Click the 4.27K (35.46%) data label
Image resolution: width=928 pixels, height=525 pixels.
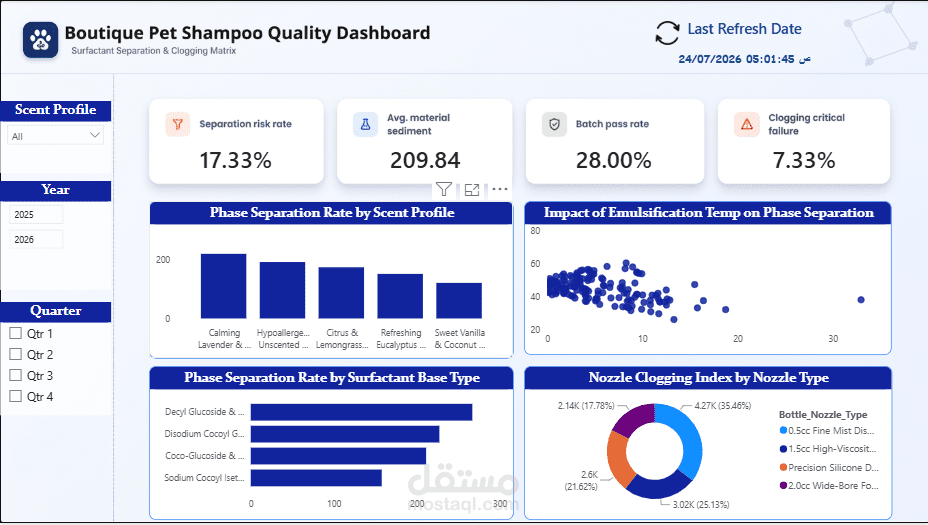pyautogui.click(x=723, y=405)
